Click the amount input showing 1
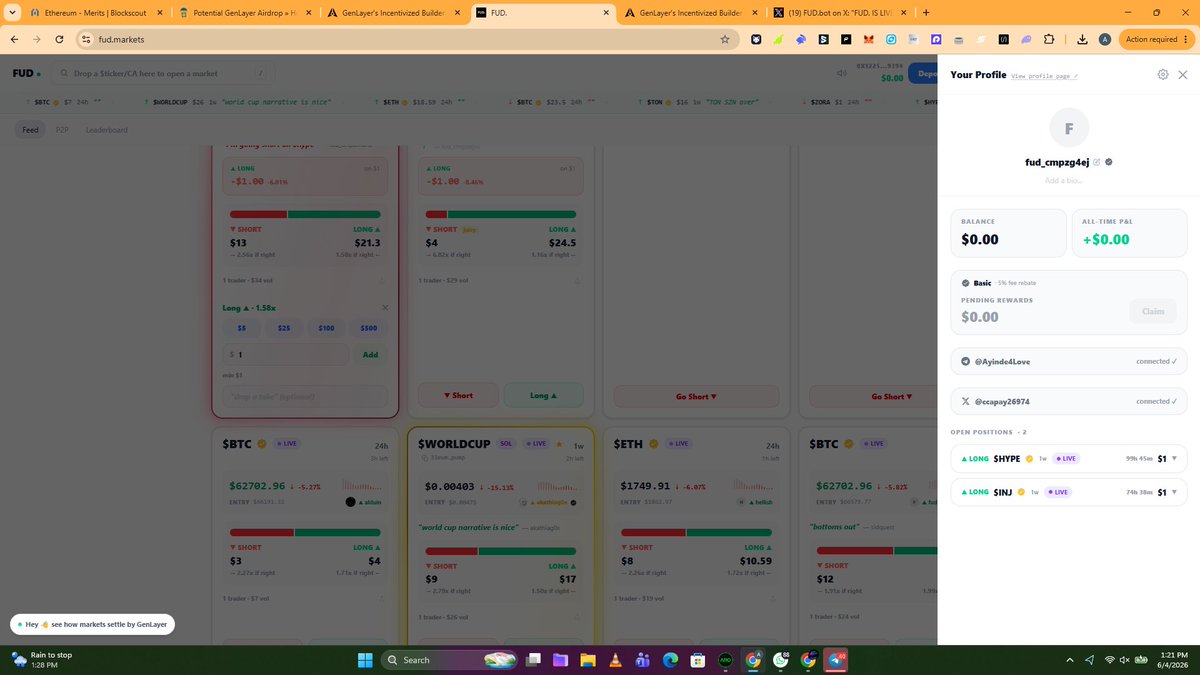 point(286,355)
